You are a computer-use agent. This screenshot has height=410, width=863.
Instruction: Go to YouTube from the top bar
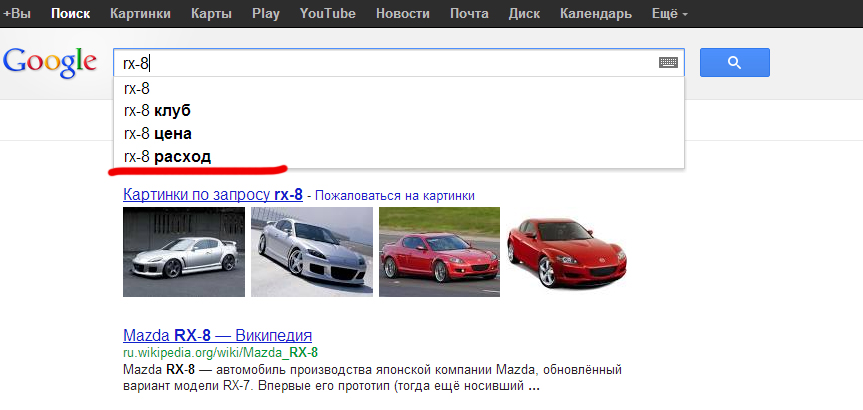[x=328, y=14]
